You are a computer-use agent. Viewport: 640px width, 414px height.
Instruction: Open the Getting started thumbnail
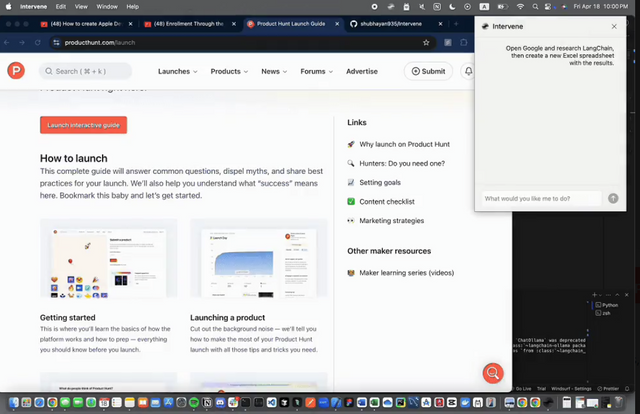pyautogui.click(x=109, y=260)
